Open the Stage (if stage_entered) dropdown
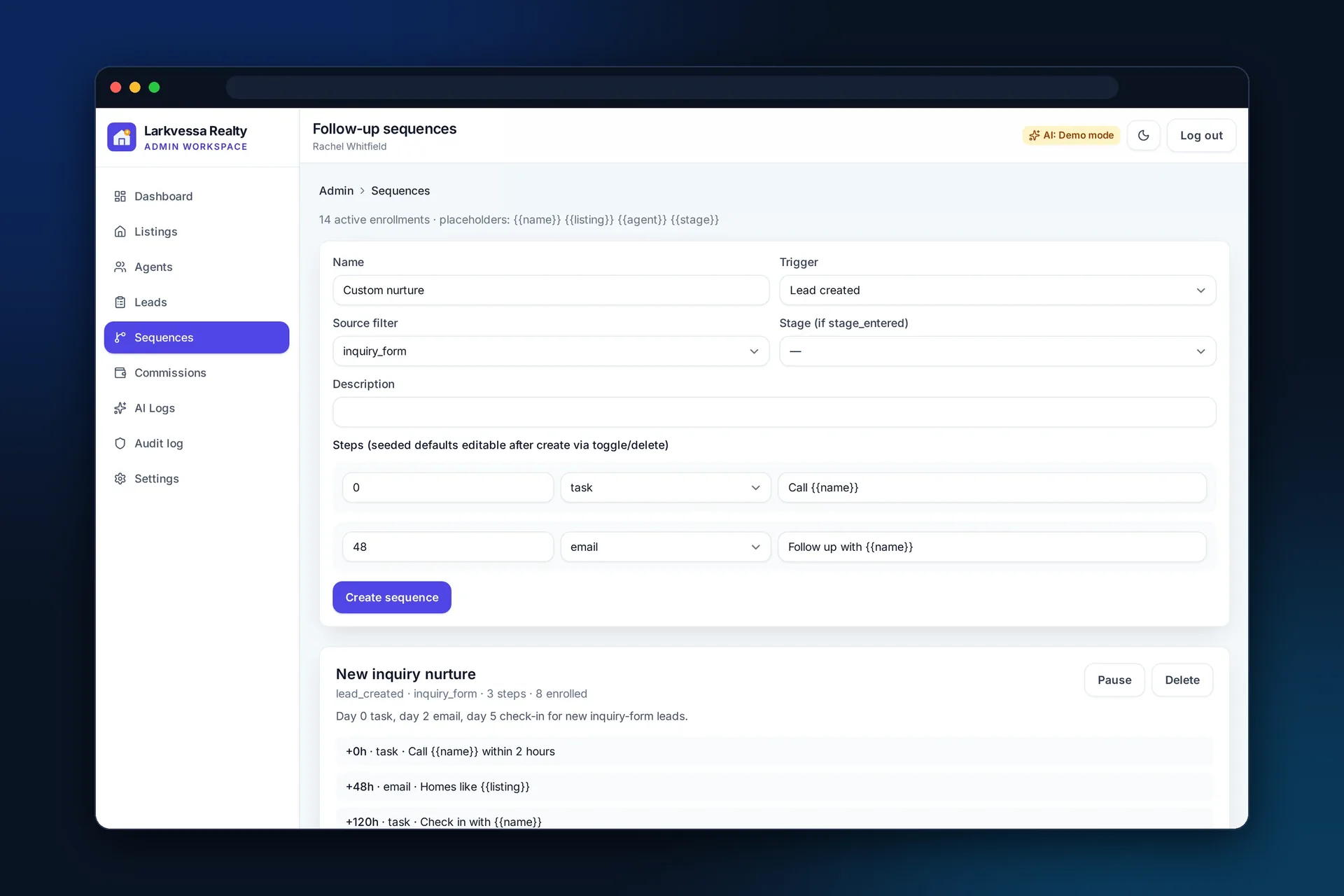1344x896 pixels. 997,351
